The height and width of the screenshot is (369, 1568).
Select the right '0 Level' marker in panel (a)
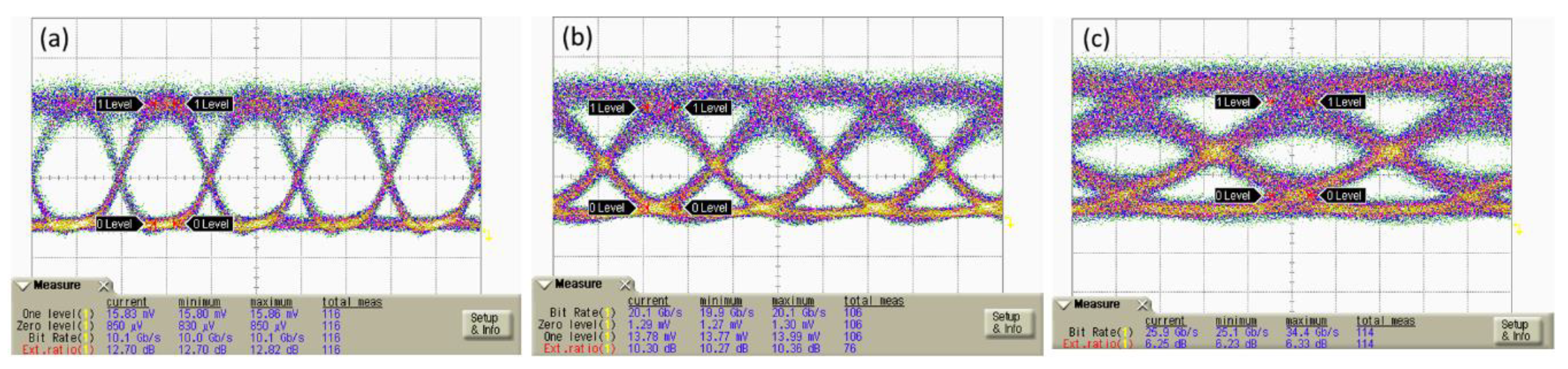click(x=209, y=224)
